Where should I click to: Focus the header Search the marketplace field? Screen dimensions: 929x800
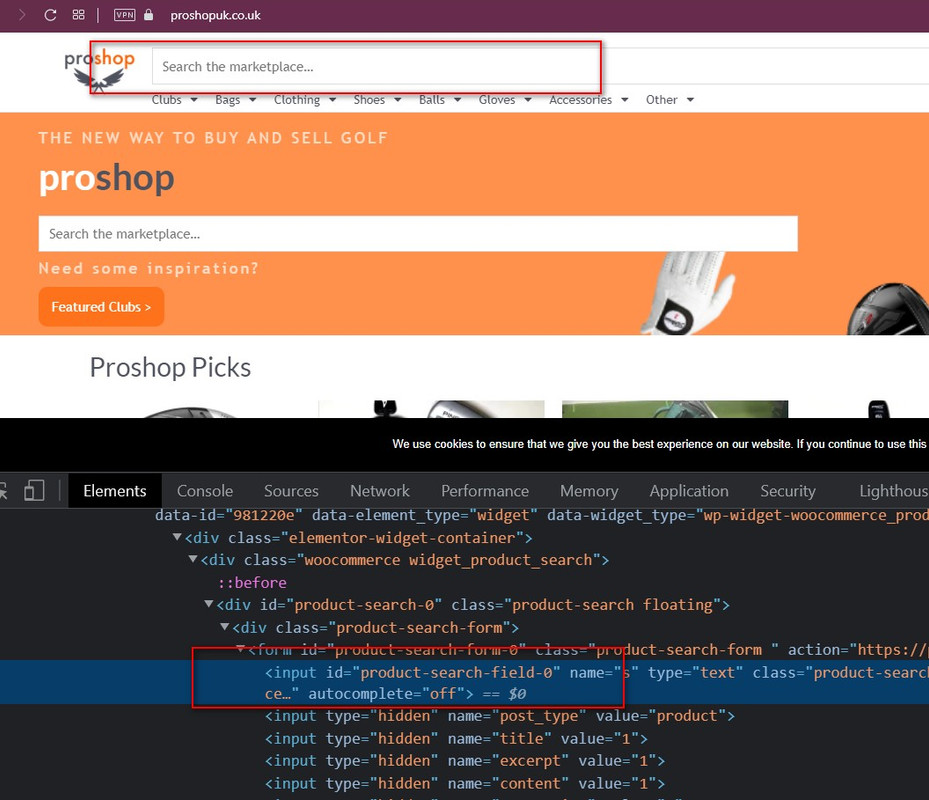tap(540, 66)
